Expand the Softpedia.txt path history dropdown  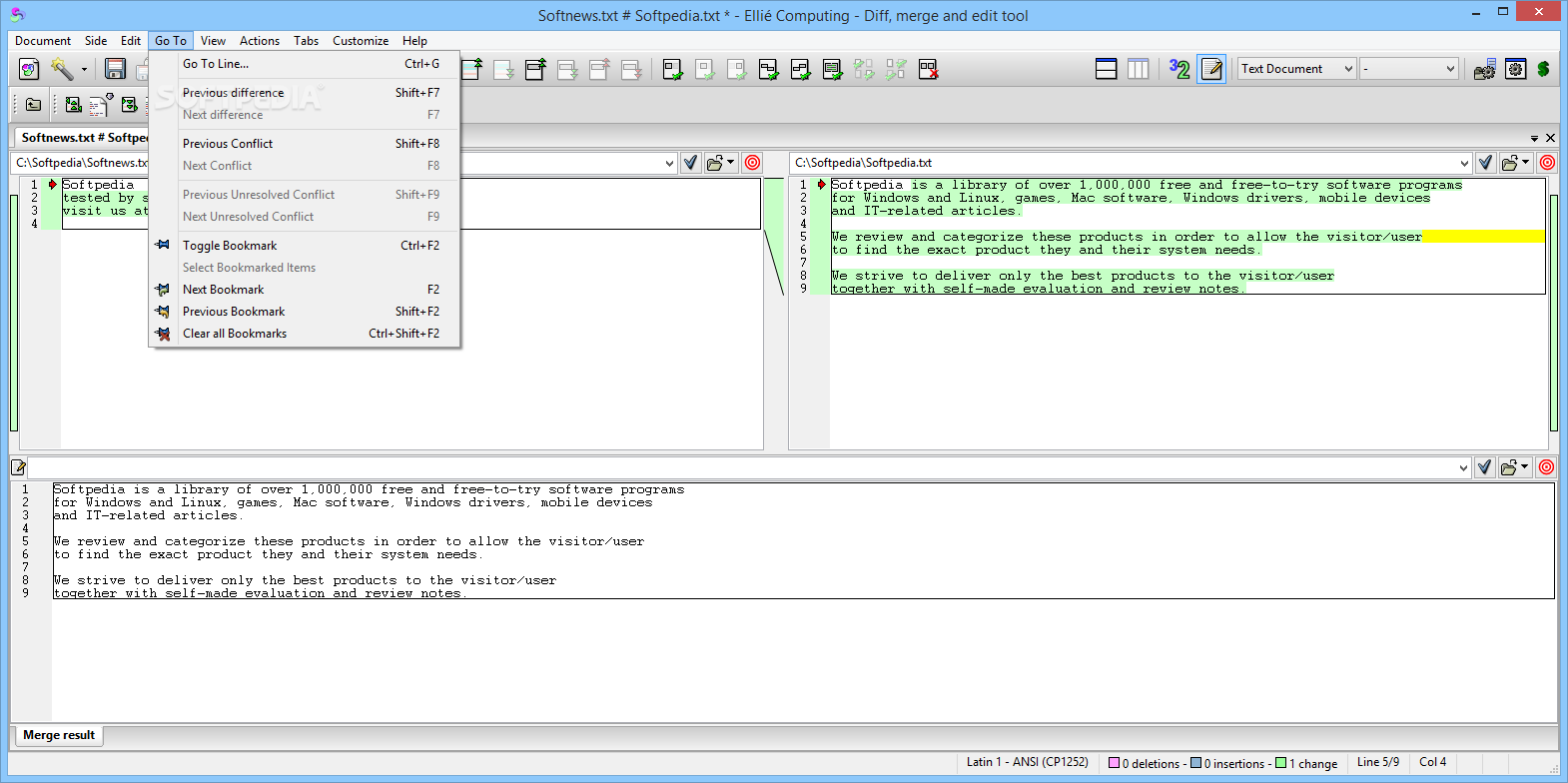[1464, 163]
